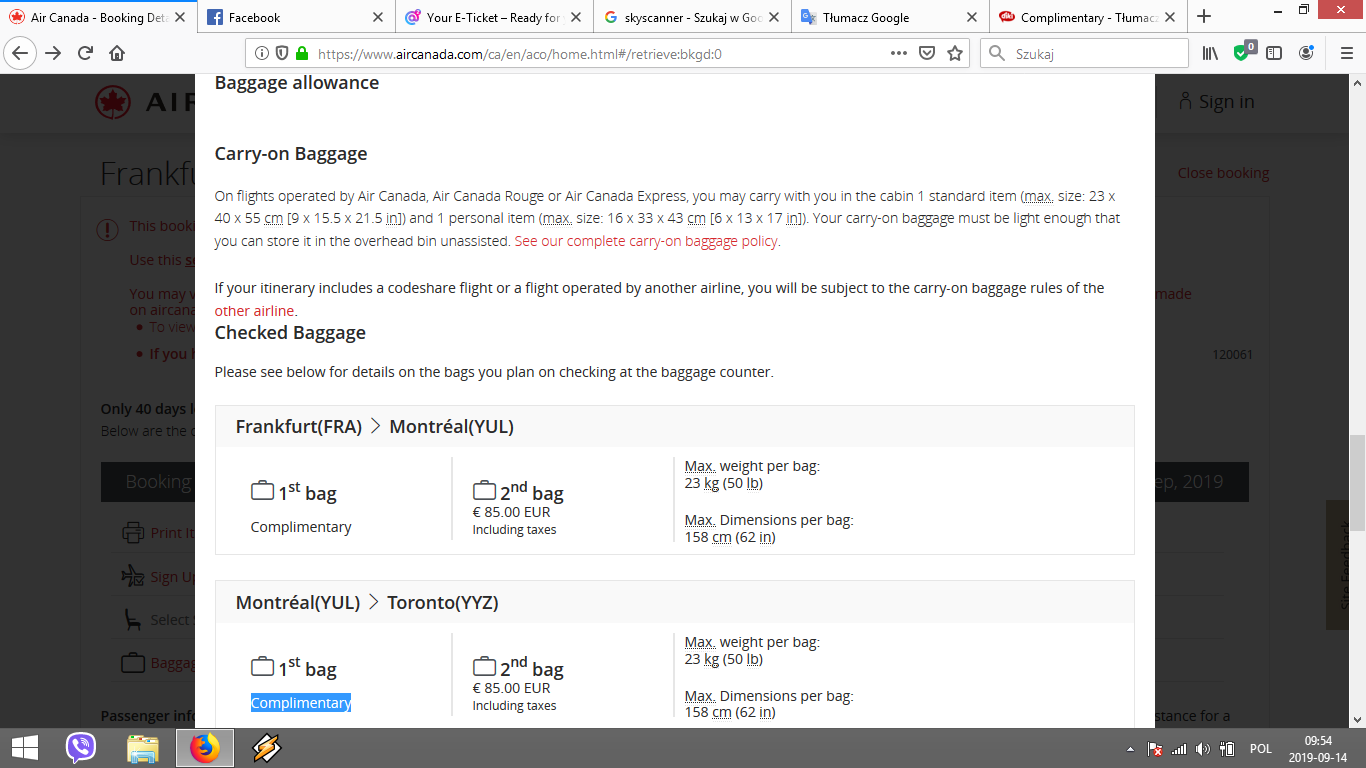Close the Your E-Ticket tab
The image size is (1366, 768).
(576, 17)
